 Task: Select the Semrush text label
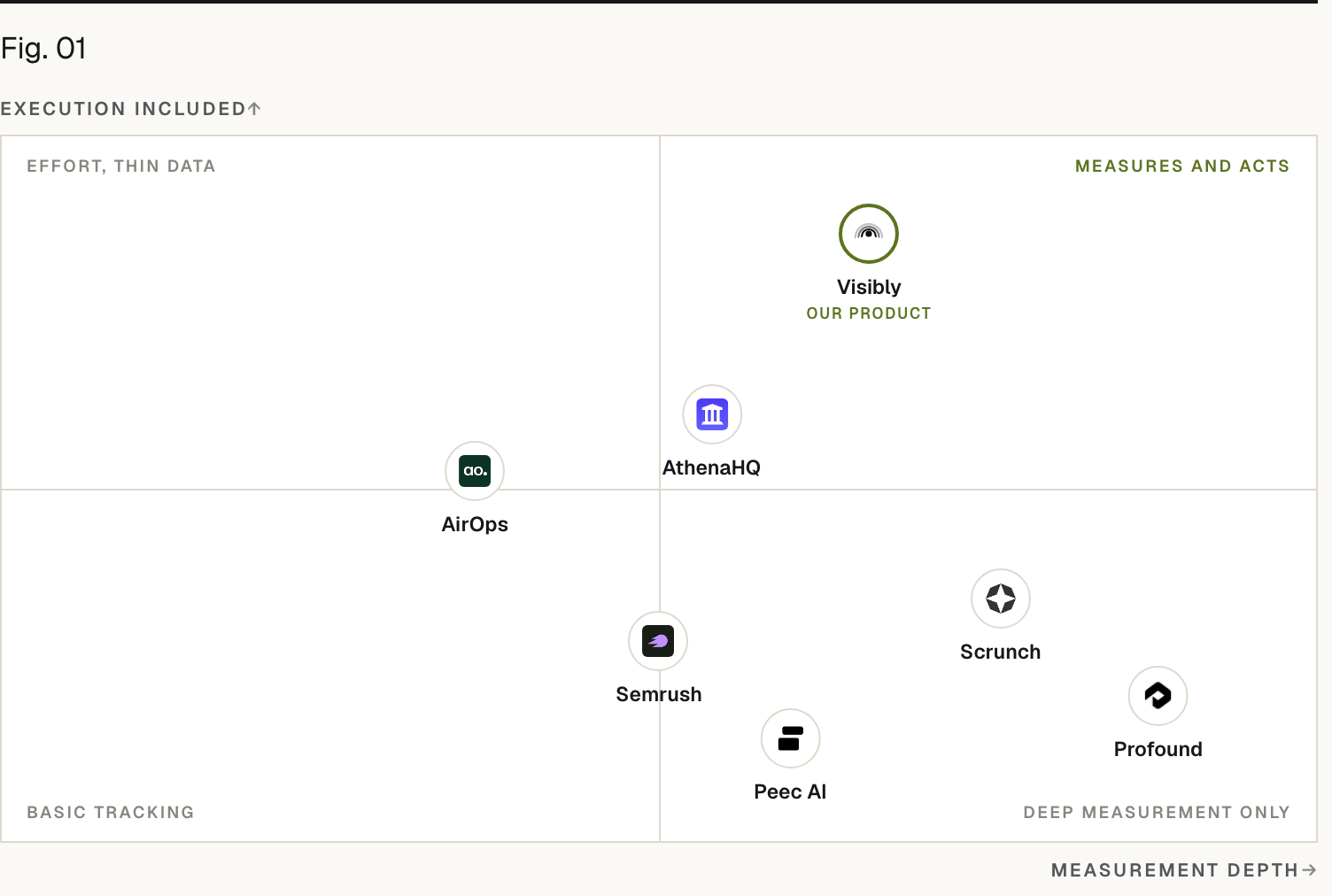[x=659, y=694]
